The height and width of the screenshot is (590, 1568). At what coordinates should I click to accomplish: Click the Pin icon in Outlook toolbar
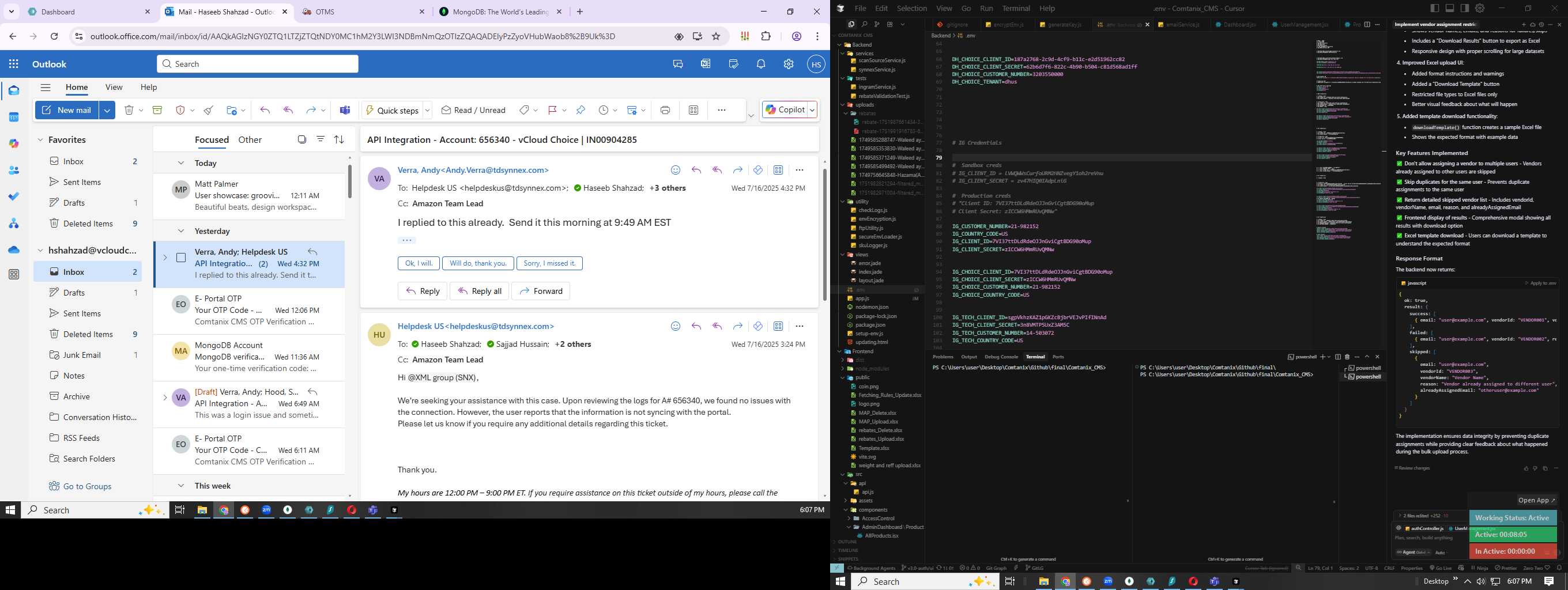coord(581,110)
